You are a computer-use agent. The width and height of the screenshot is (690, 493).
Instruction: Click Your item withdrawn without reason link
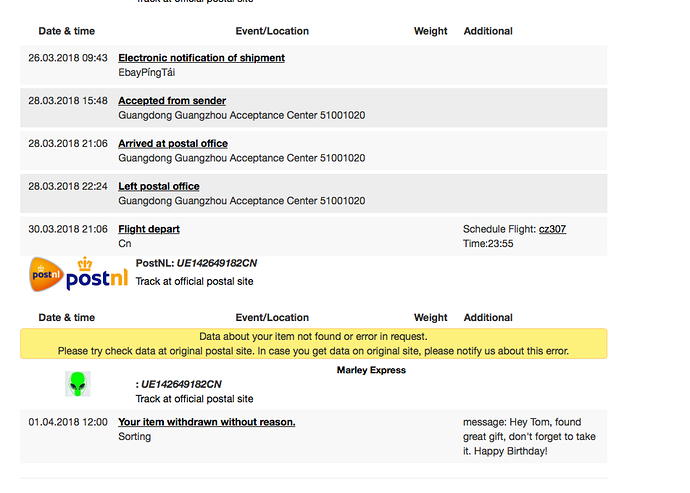[x=206, y=422]
